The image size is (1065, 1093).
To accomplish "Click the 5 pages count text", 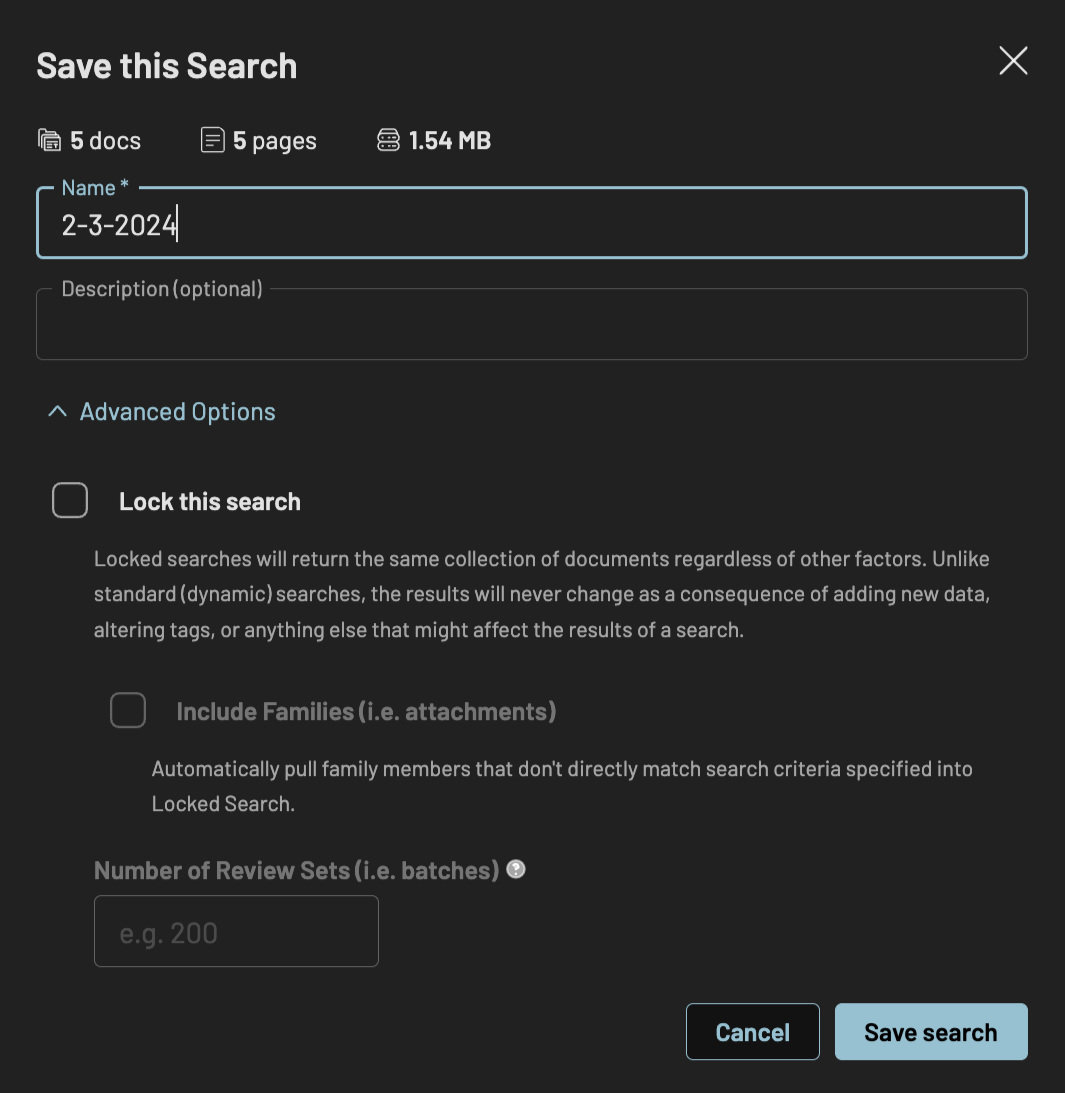I will tap(275, 141).
